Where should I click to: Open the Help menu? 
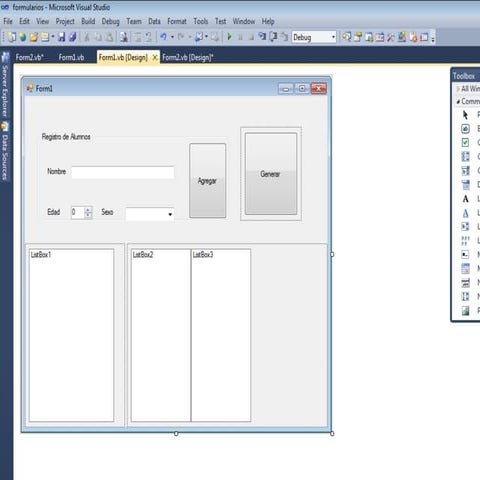click(x=268, y=21)
